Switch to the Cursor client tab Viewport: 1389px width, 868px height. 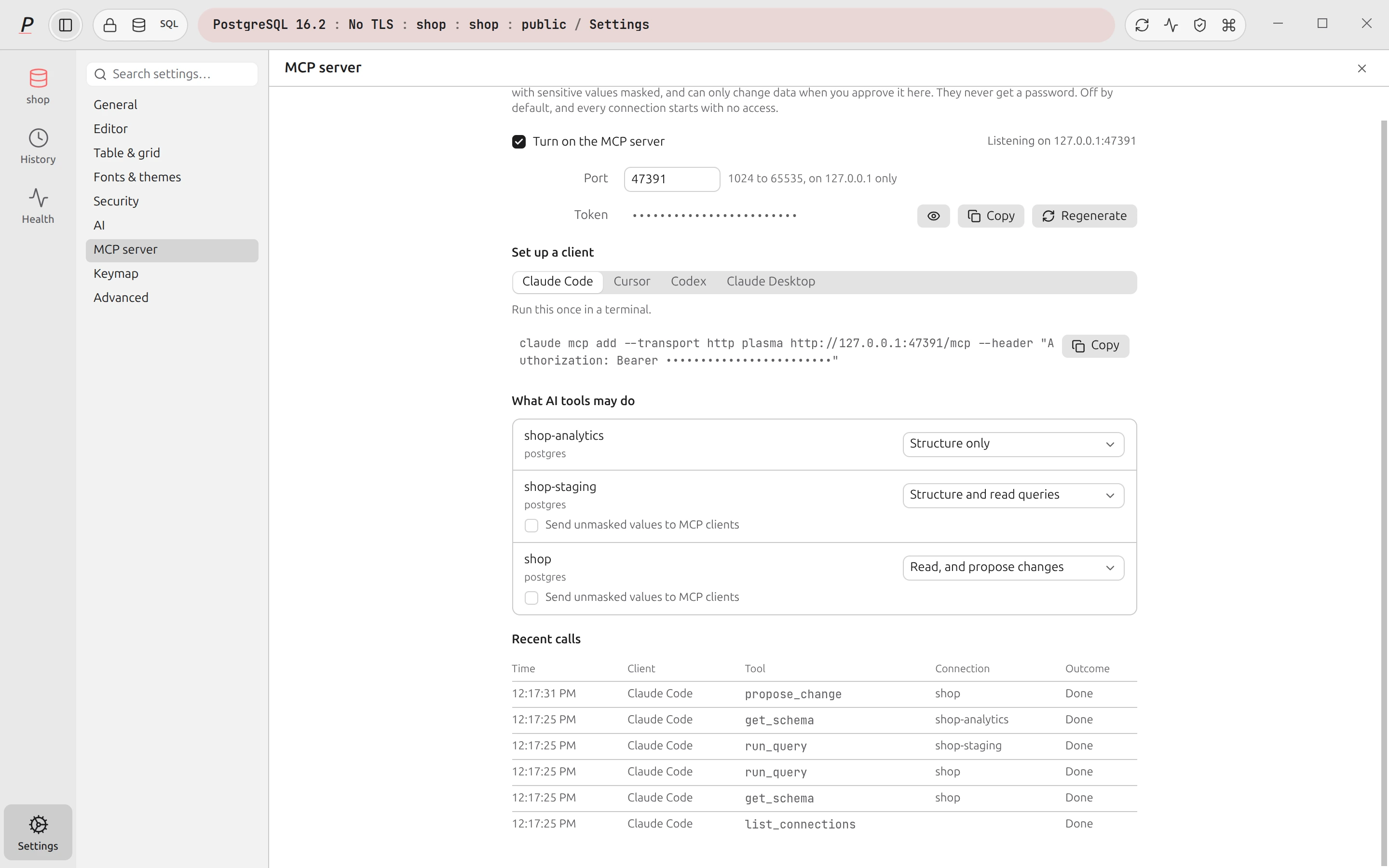click(631, 282)
